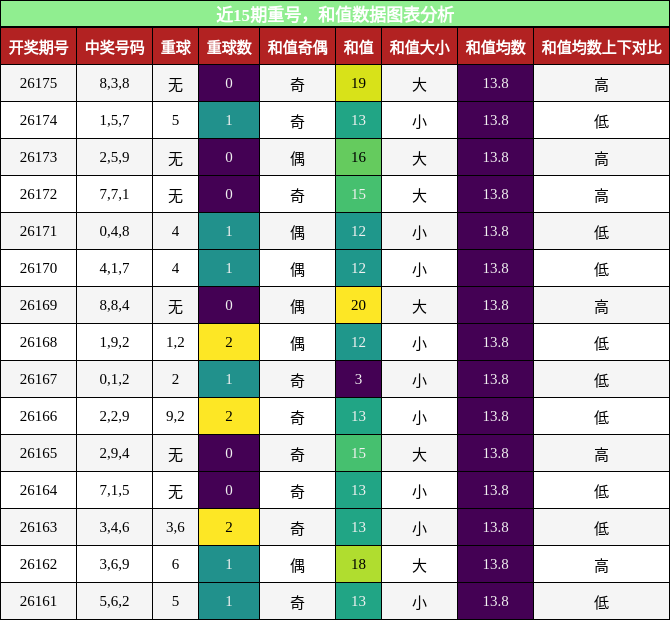The image size is (670, 620).
Task: Click winning numbers 7,7,1
Action: click(115, 194)
